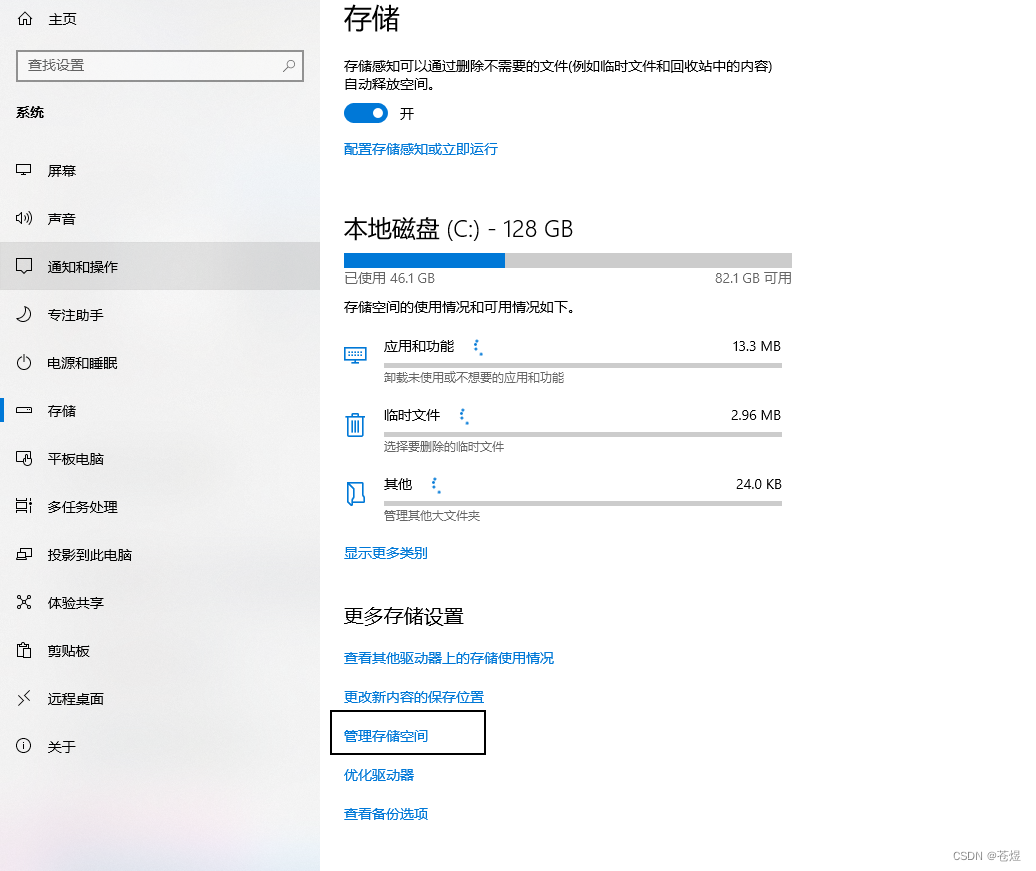Click the 剪贴板 clipboard icon
The width and height of the screenshot is (1036, 871).
coord(24,650)
